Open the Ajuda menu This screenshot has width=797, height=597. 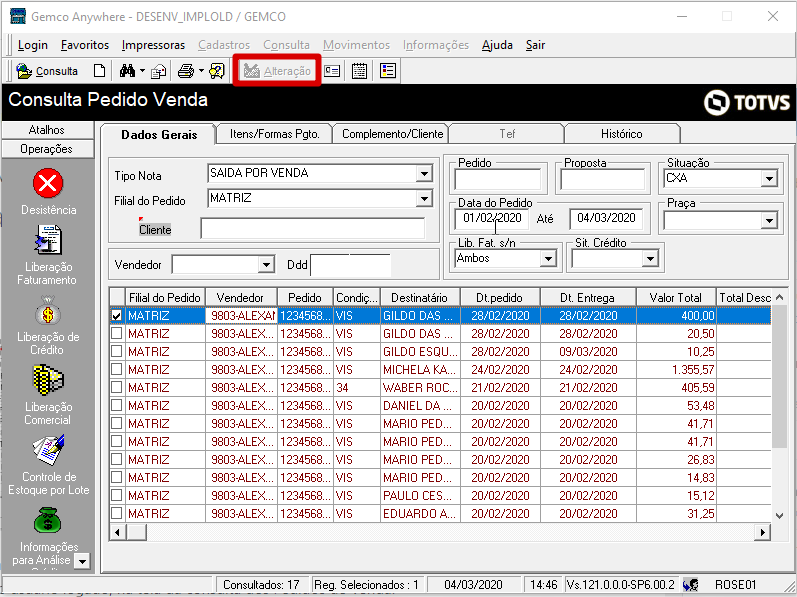pyautogui.click(x=497, y=45)
